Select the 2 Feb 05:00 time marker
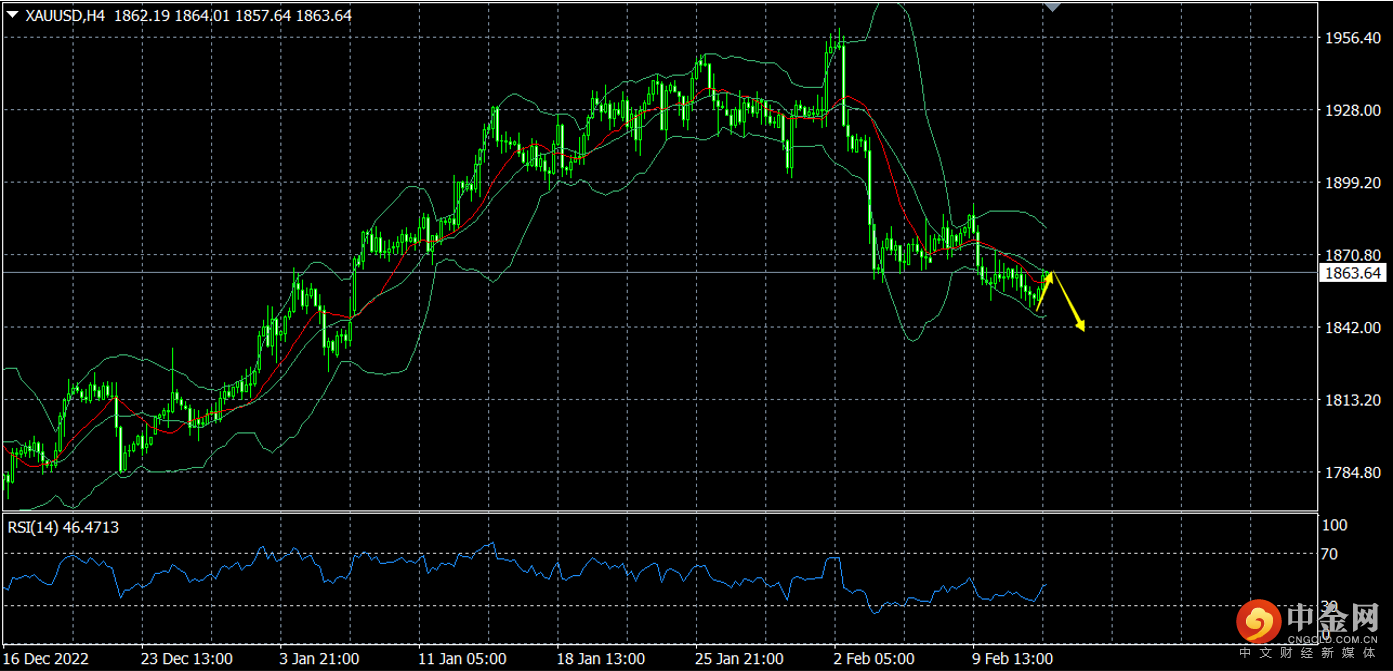 tap(873, 659)
